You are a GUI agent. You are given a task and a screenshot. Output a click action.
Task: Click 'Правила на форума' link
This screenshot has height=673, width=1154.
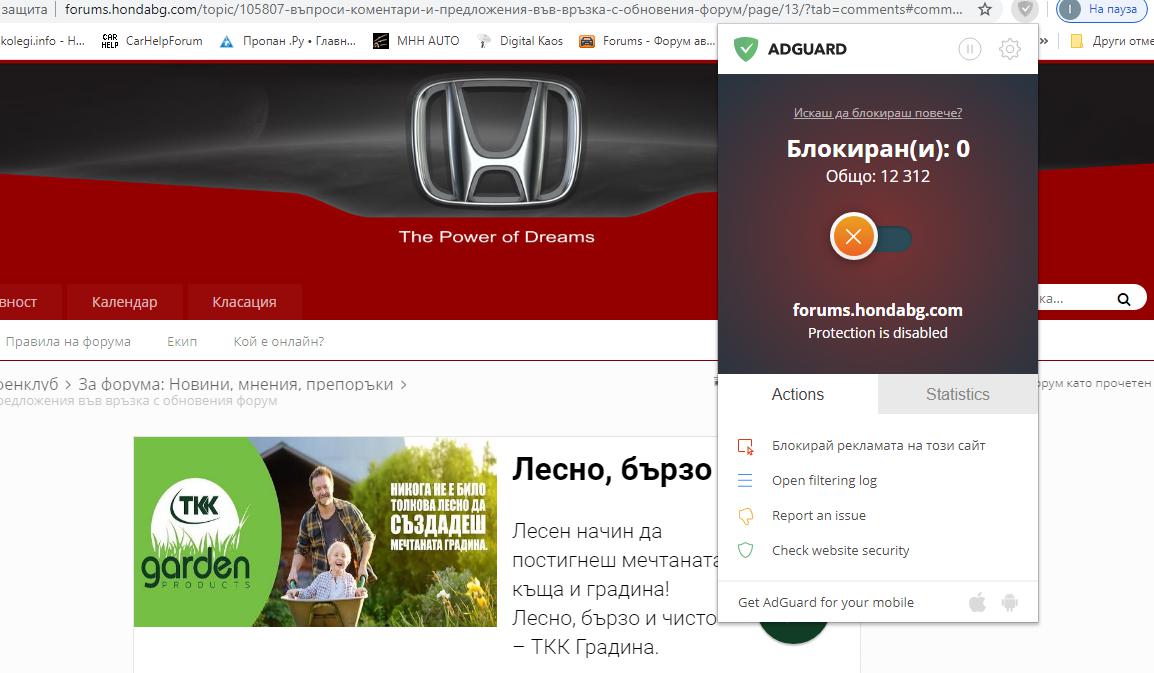pyautogui.click(x=68, y=342)
